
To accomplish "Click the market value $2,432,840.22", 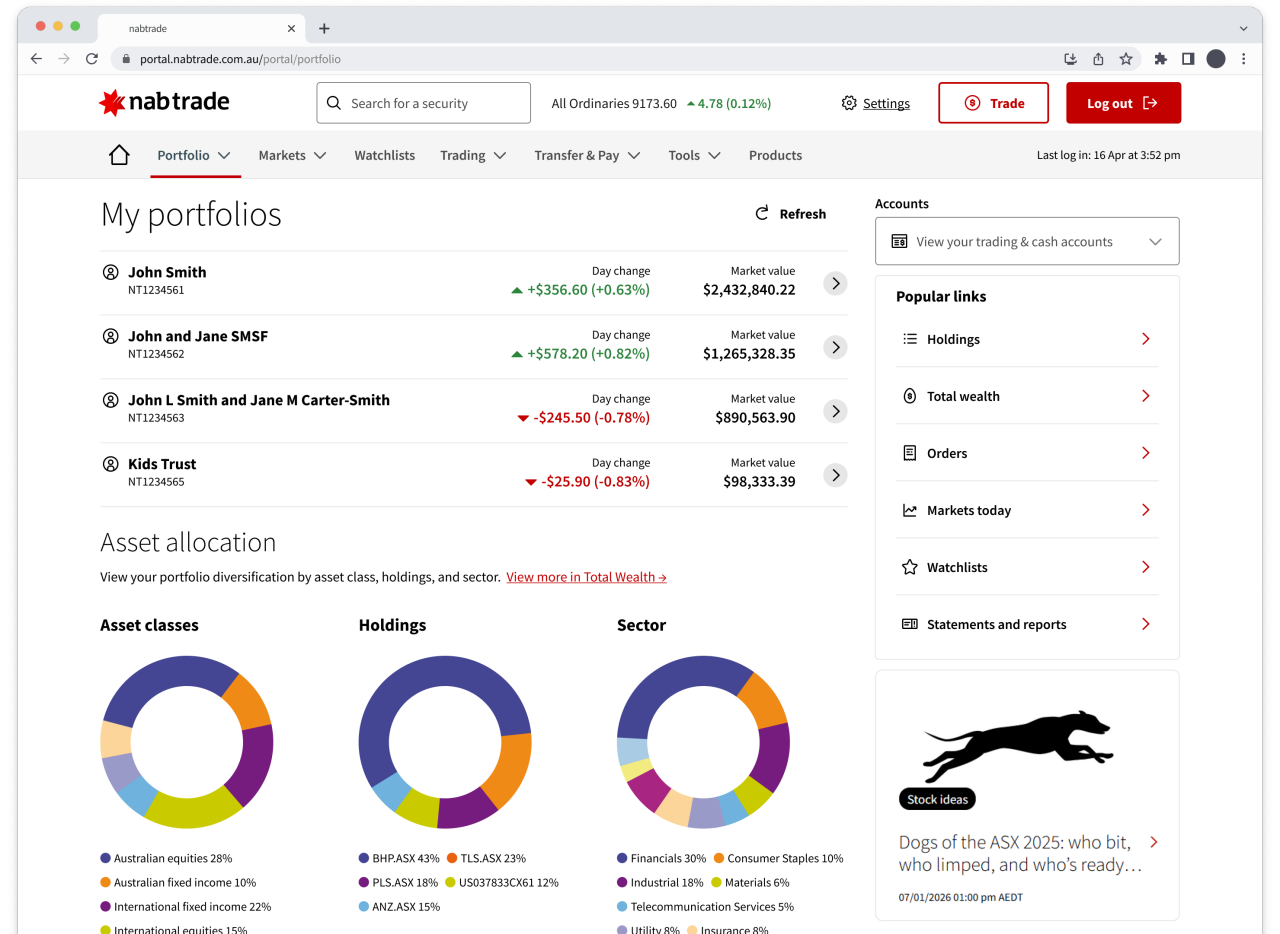I will [749, 290].
